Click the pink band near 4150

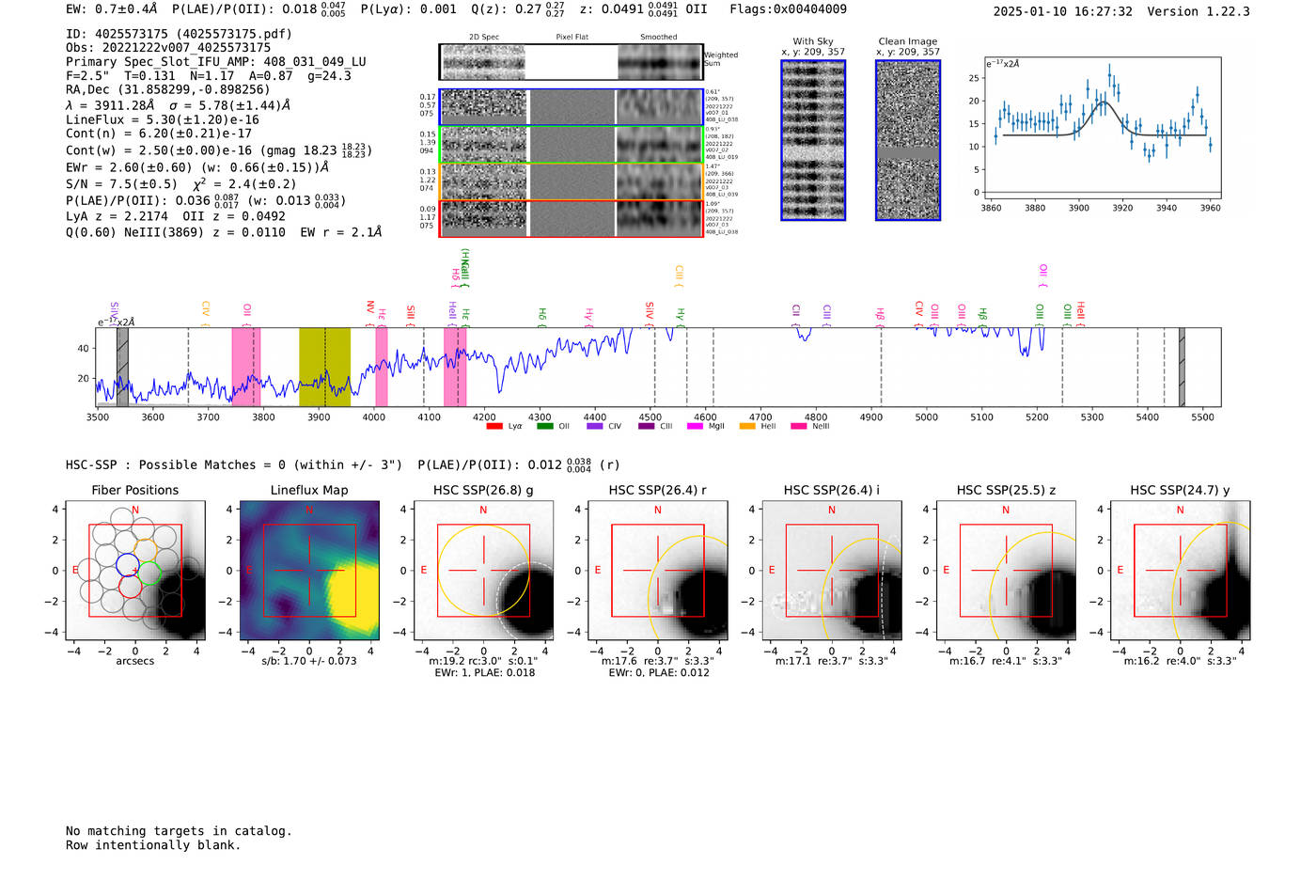455,367
